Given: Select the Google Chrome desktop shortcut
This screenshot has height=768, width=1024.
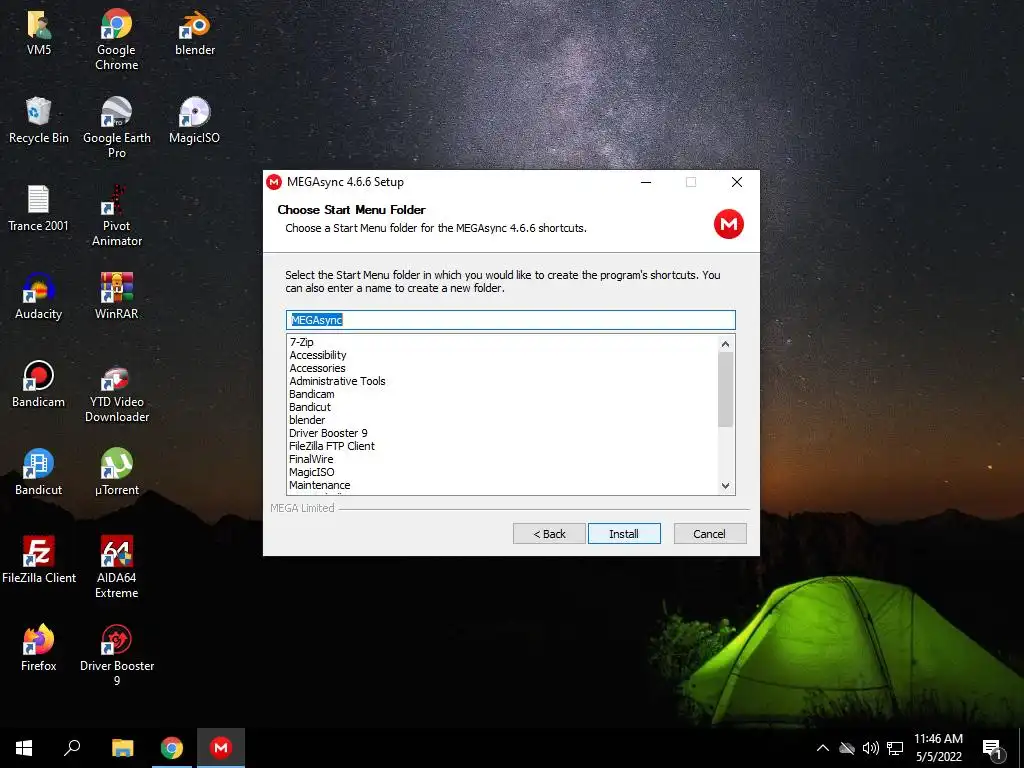Looking at the screenshot, I should (x=116, y=39).
